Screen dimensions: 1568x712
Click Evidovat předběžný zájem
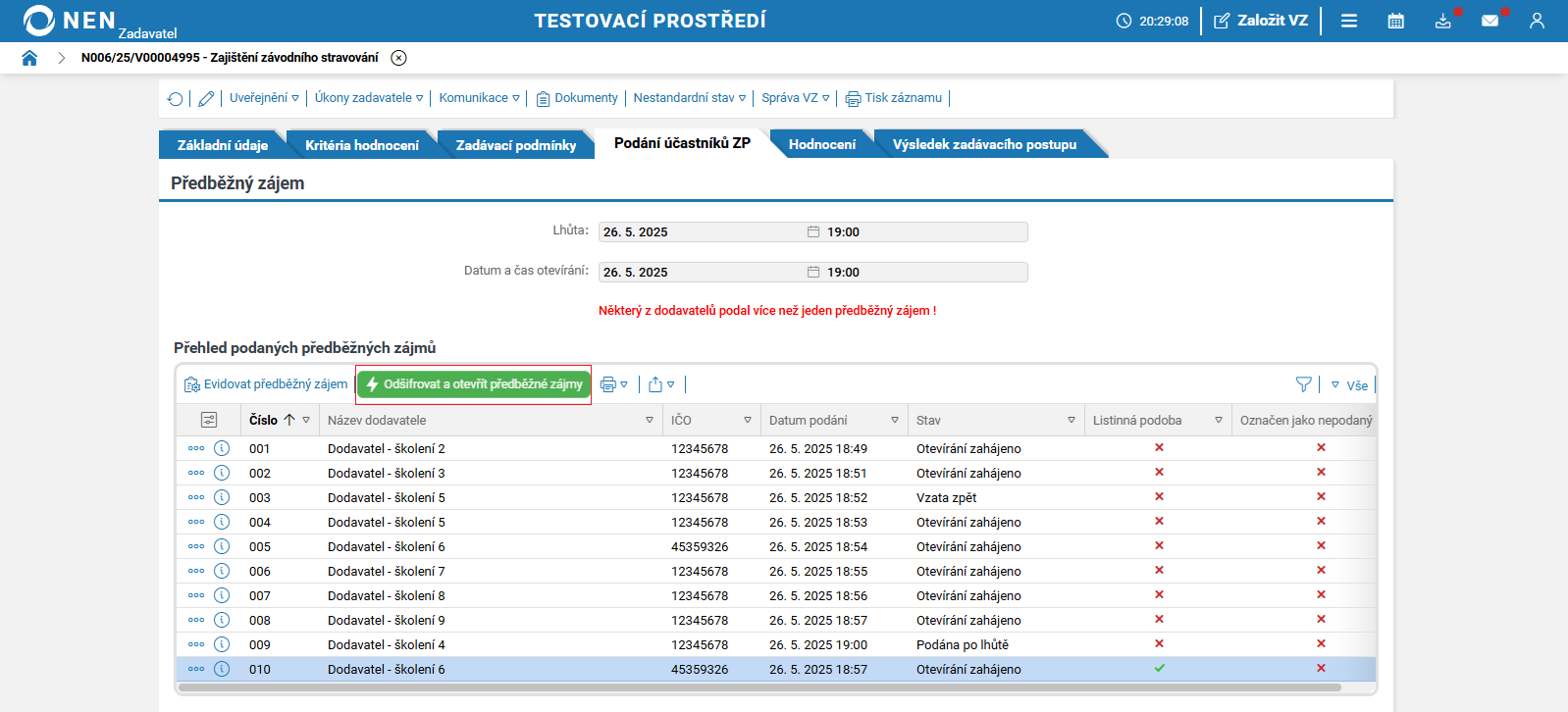pos(266,384)
